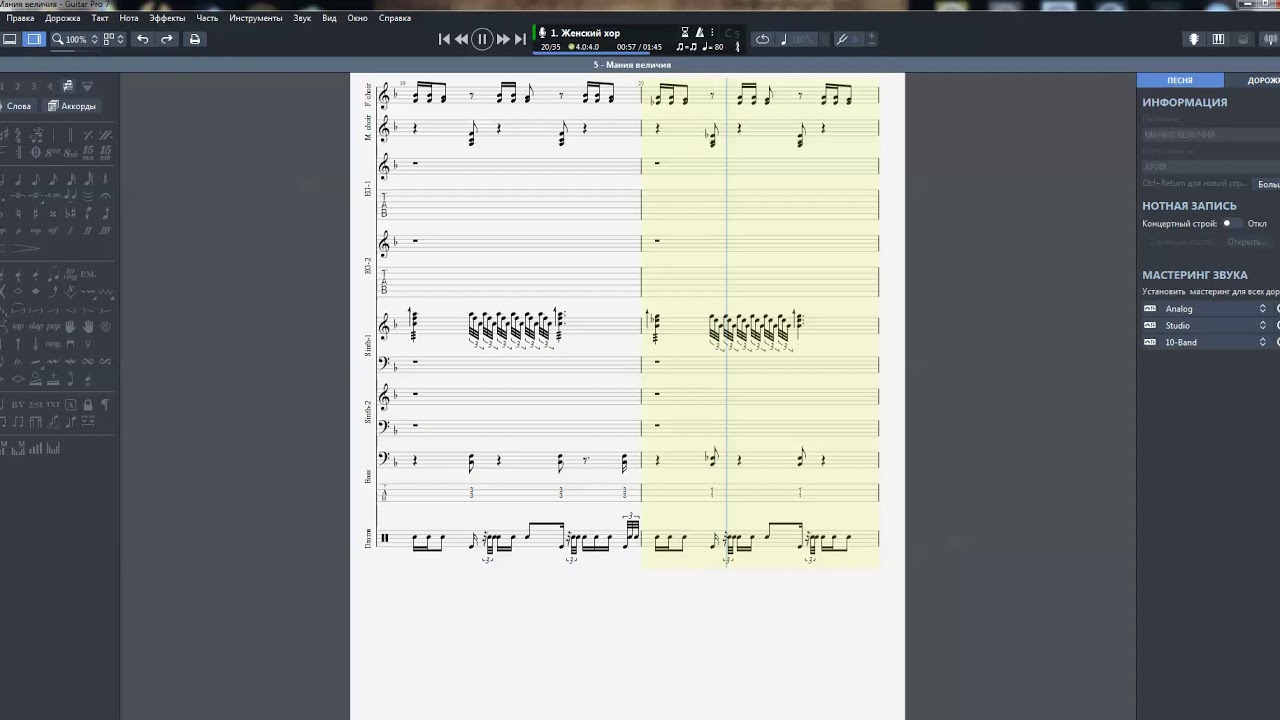1280x720 pixels.
Task: Open the Справка menu
Action: (395, 18)
